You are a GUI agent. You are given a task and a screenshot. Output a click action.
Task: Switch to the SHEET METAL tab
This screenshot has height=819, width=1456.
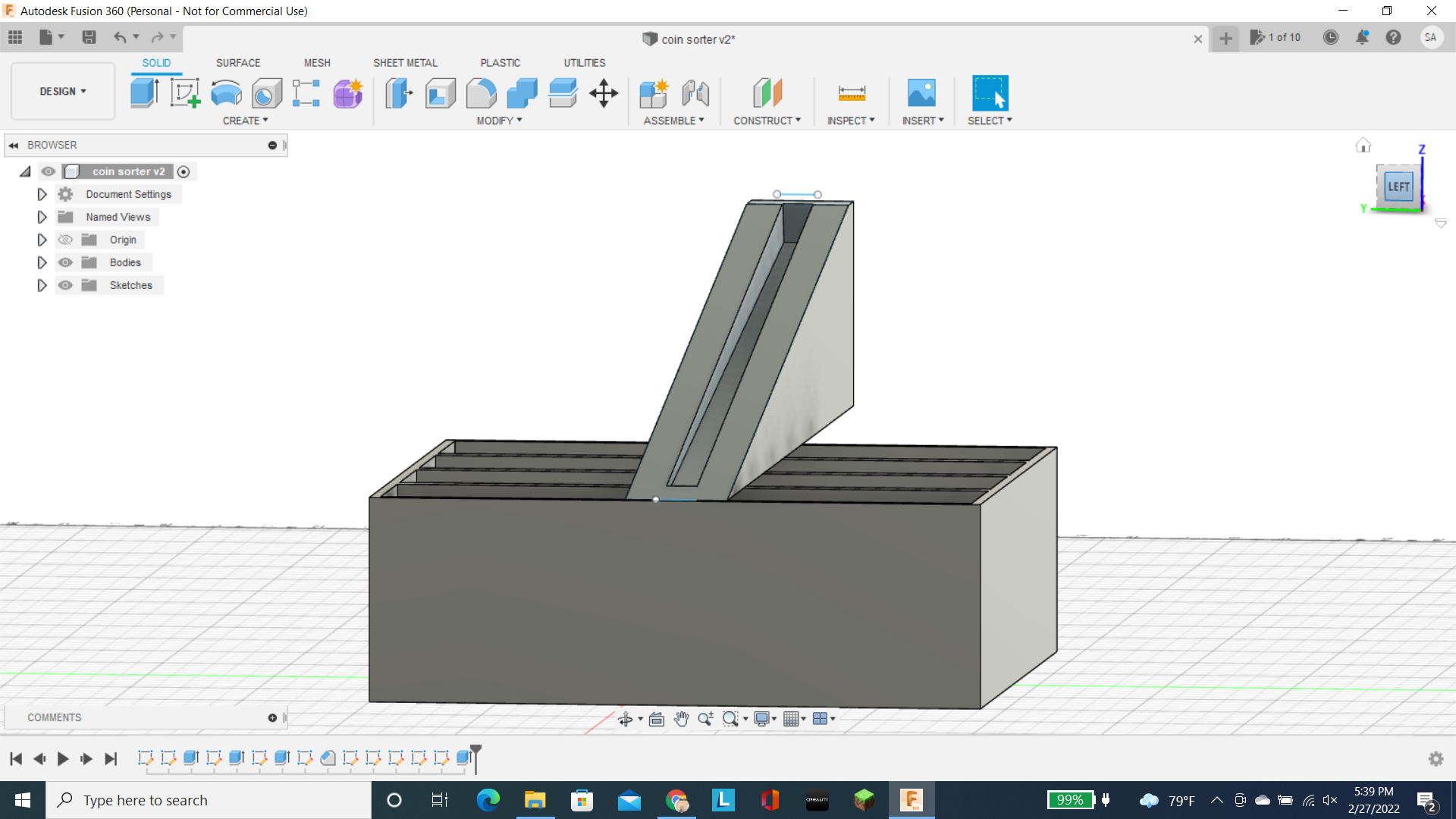tap(405, 63)
